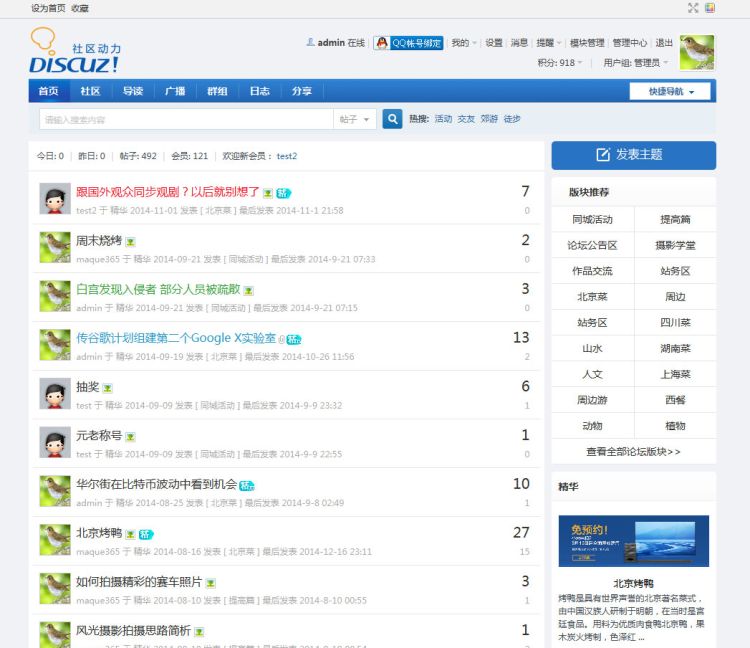Image resolution: width=750 pixels, height=648 pixels.
Task: Open the 四川菜 recommended forum
Action: coord(675,323)
